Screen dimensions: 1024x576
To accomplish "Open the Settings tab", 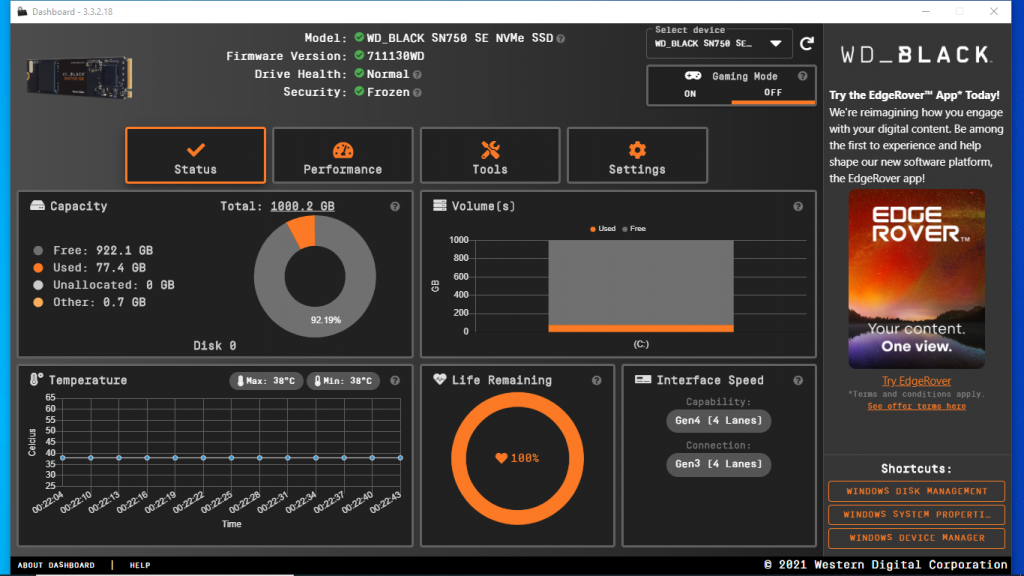I will 637,156.
